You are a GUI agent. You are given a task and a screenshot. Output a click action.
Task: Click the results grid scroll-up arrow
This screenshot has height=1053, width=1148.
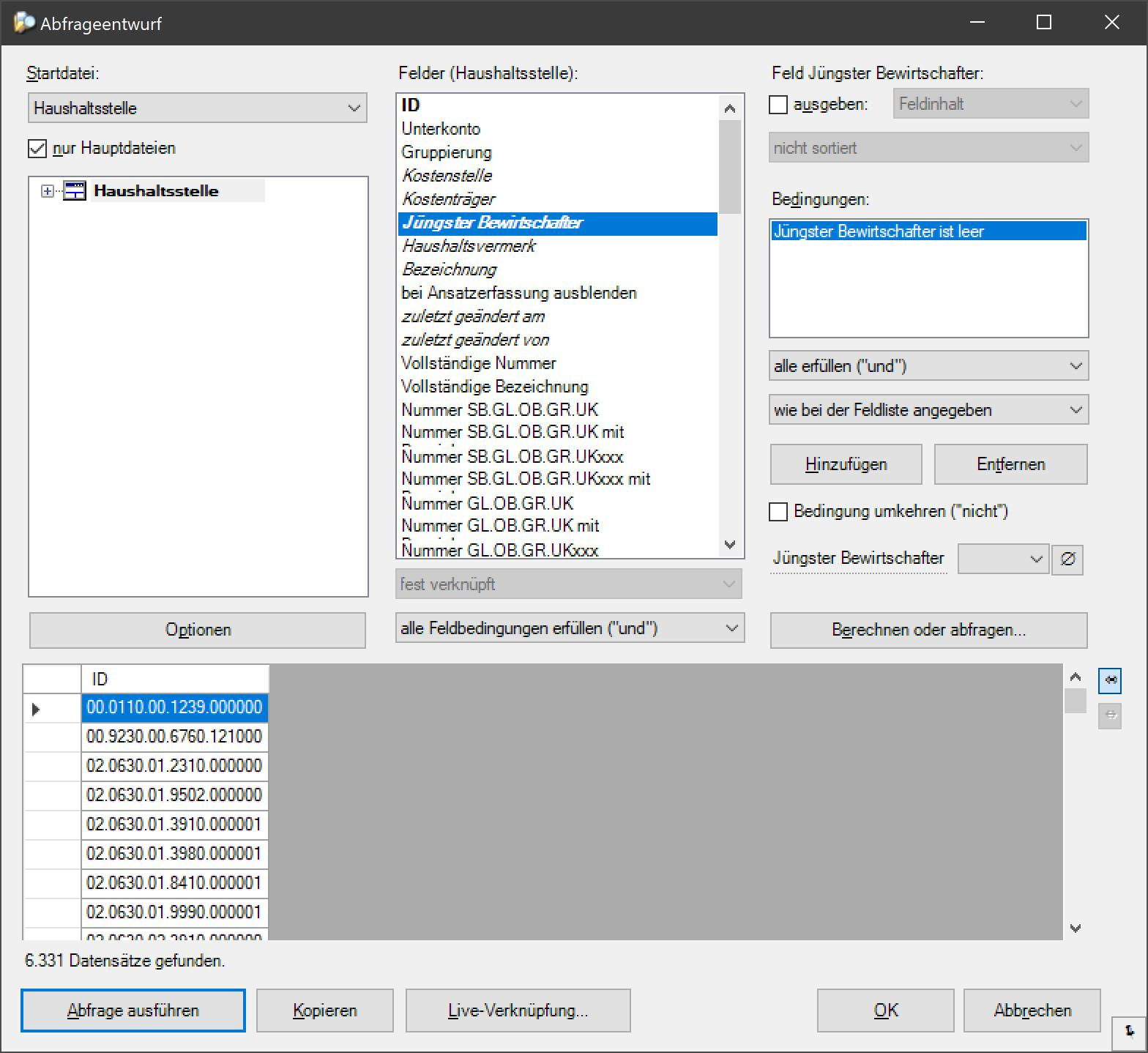pyautogui.click(x=1075, y=677)
